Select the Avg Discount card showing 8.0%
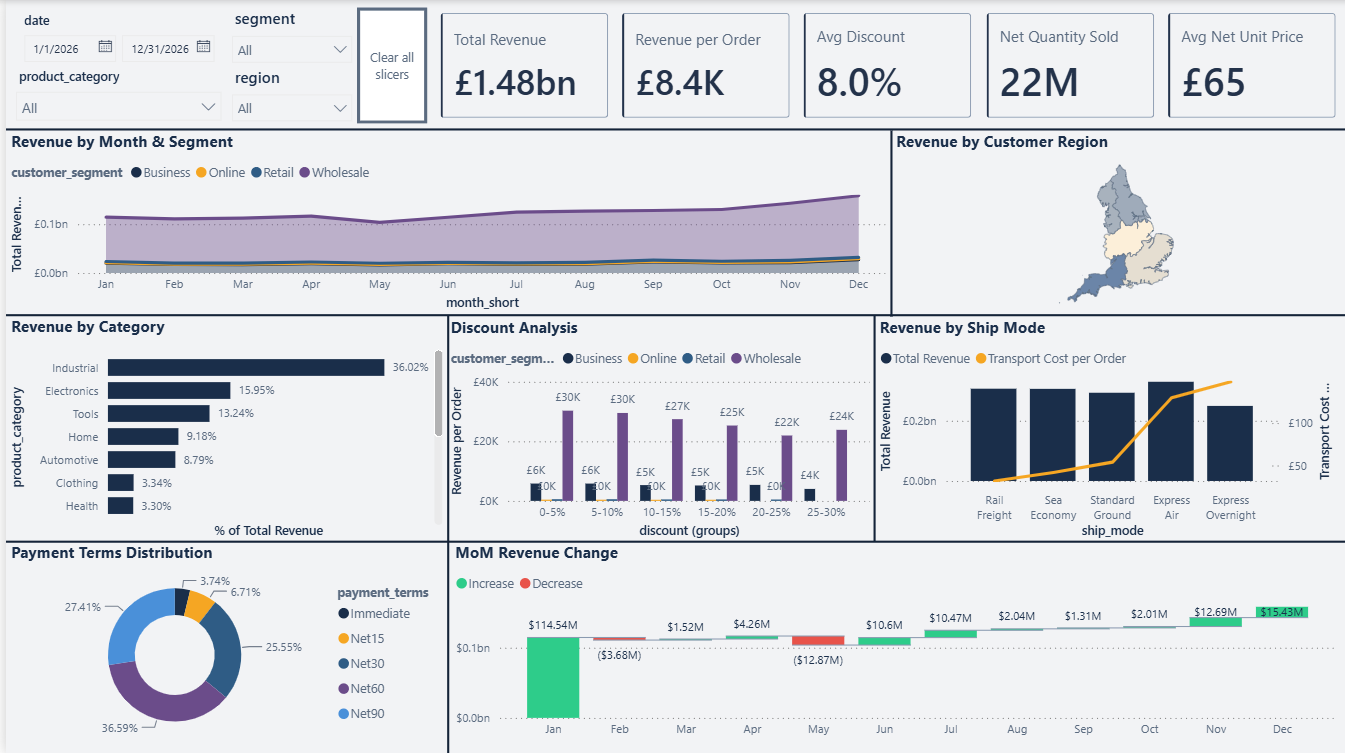The width and height of the screenshot is (1345, 753). [887, 66]
